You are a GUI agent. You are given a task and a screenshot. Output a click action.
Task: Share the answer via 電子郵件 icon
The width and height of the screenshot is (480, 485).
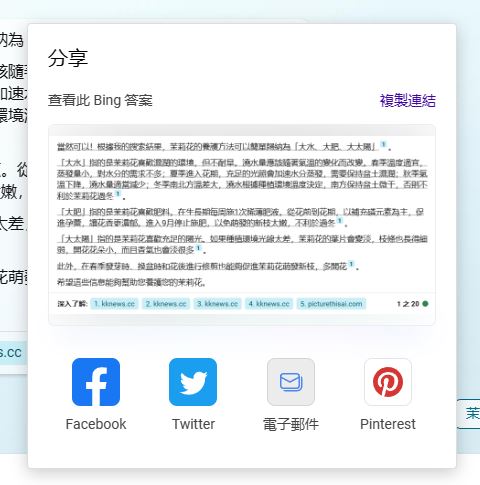point(291,382)
